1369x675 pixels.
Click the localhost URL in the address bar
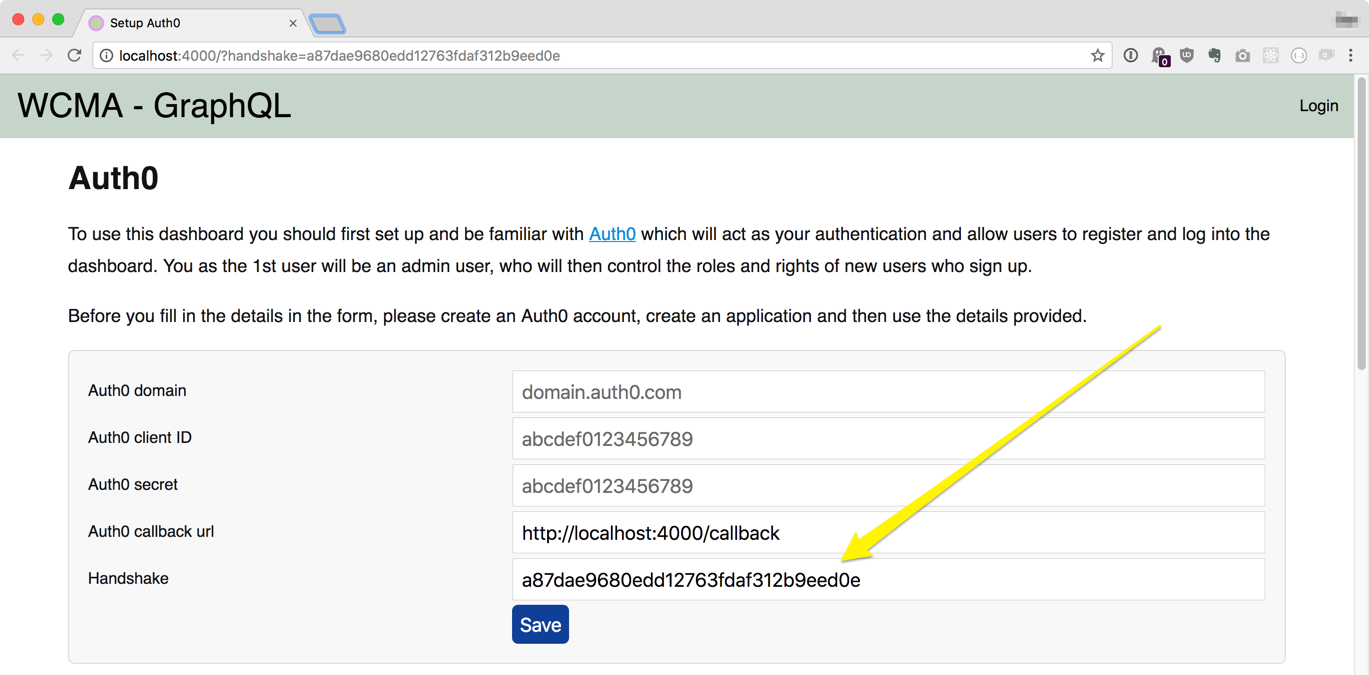coord(339,56)
